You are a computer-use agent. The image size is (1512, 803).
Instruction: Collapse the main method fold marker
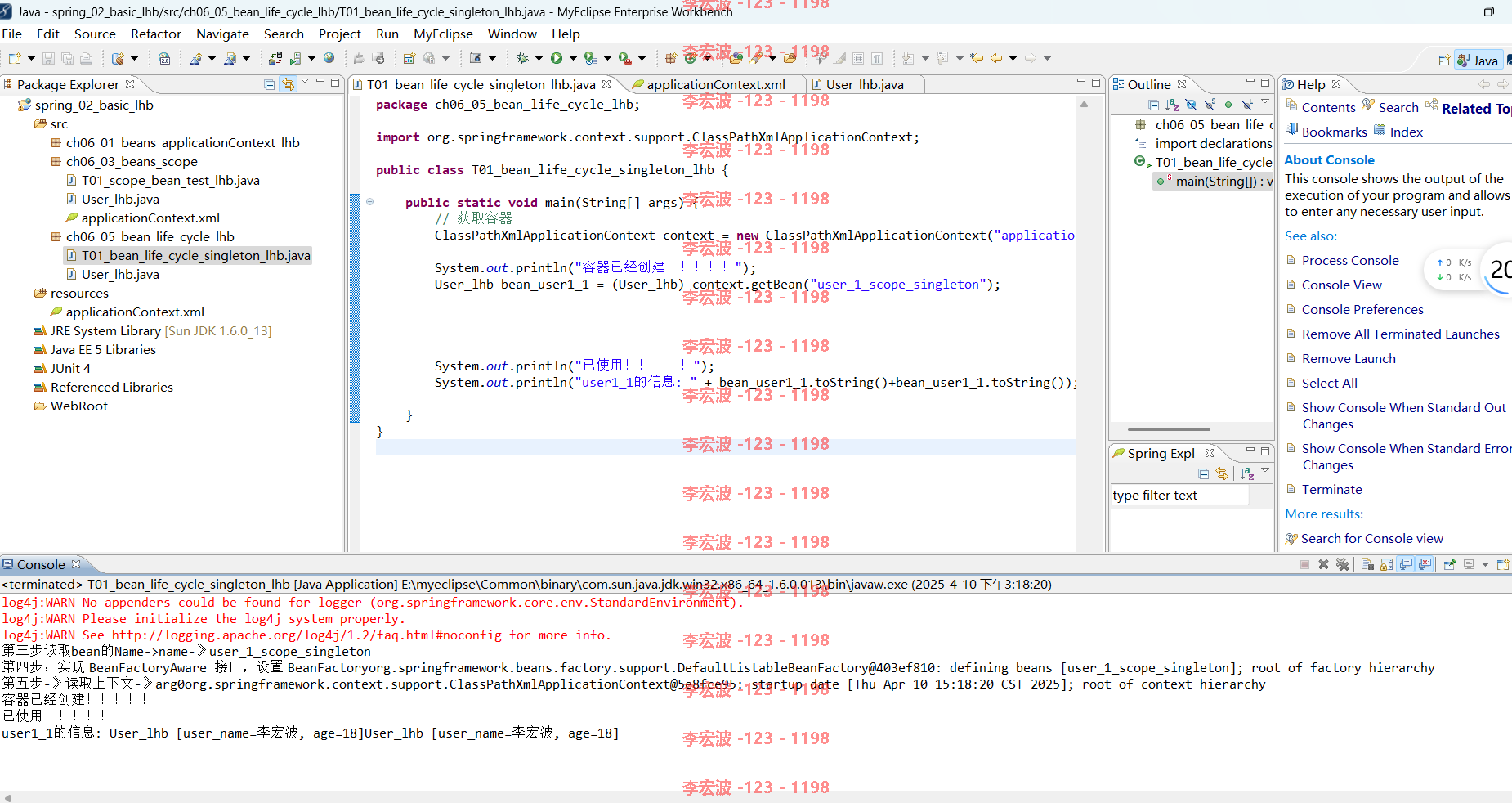369,202
